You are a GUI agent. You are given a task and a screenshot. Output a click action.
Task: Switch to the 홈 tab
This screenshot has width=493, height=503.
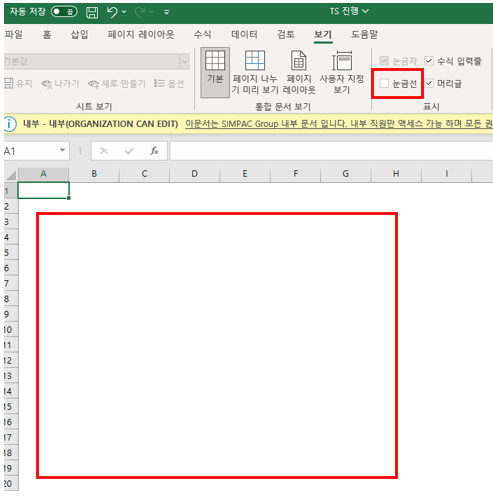47,34
